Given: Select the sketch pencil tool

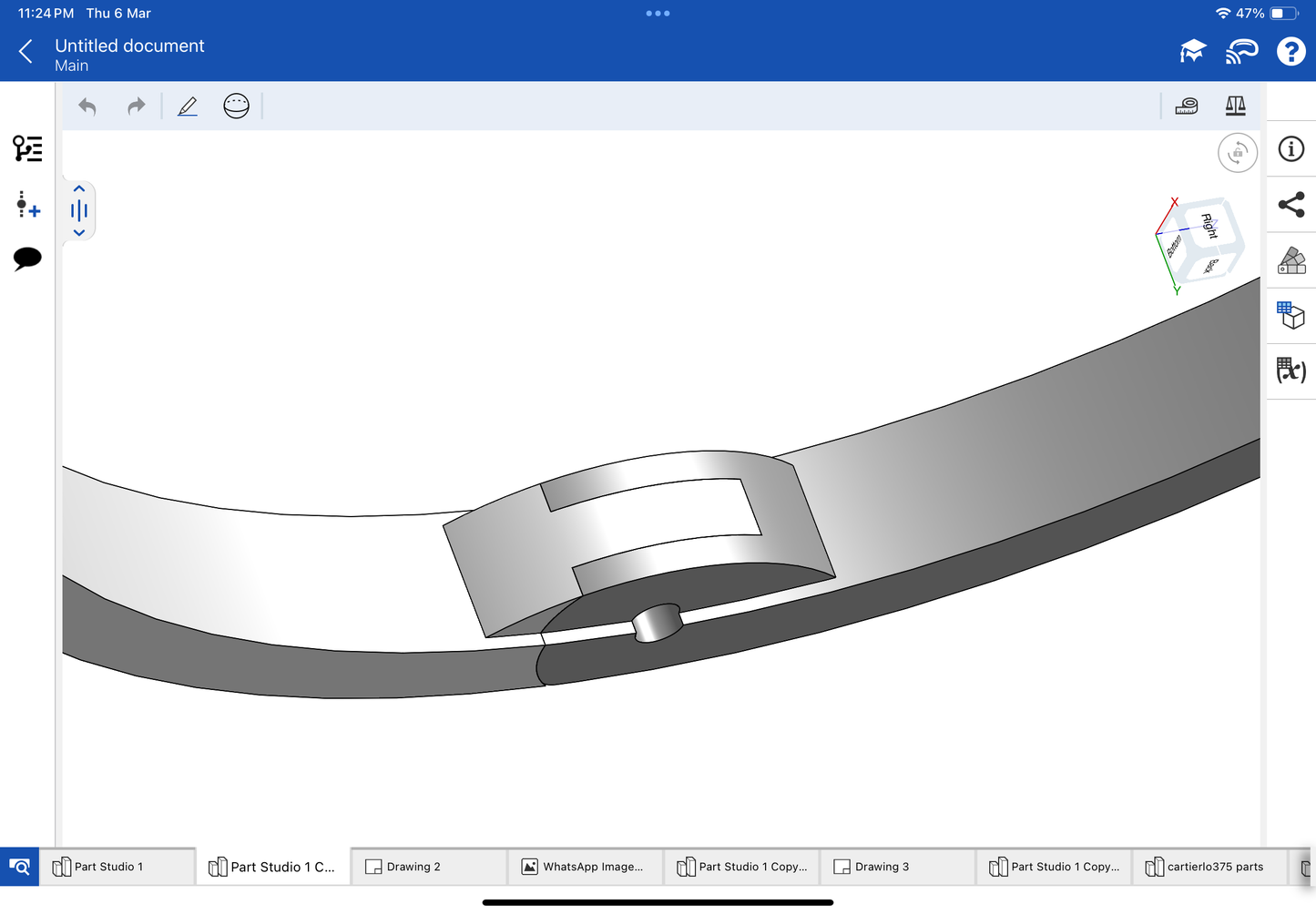Looking at the screenshot, I should (188, 107).
